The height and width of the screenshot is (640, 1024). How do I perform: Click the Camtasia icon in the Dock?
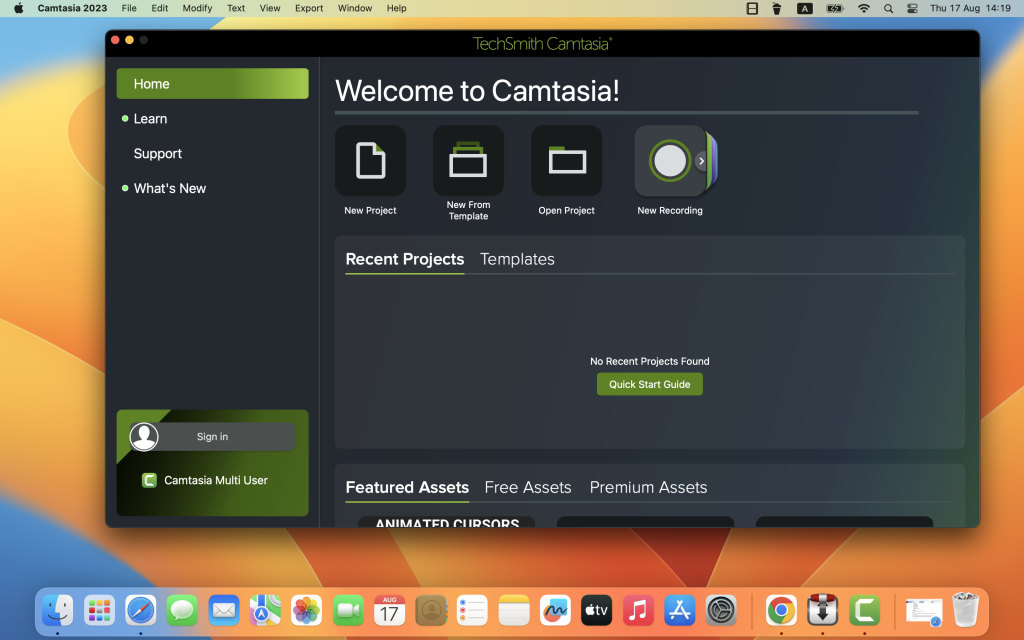pyautogui.click(x=865, y=611)
